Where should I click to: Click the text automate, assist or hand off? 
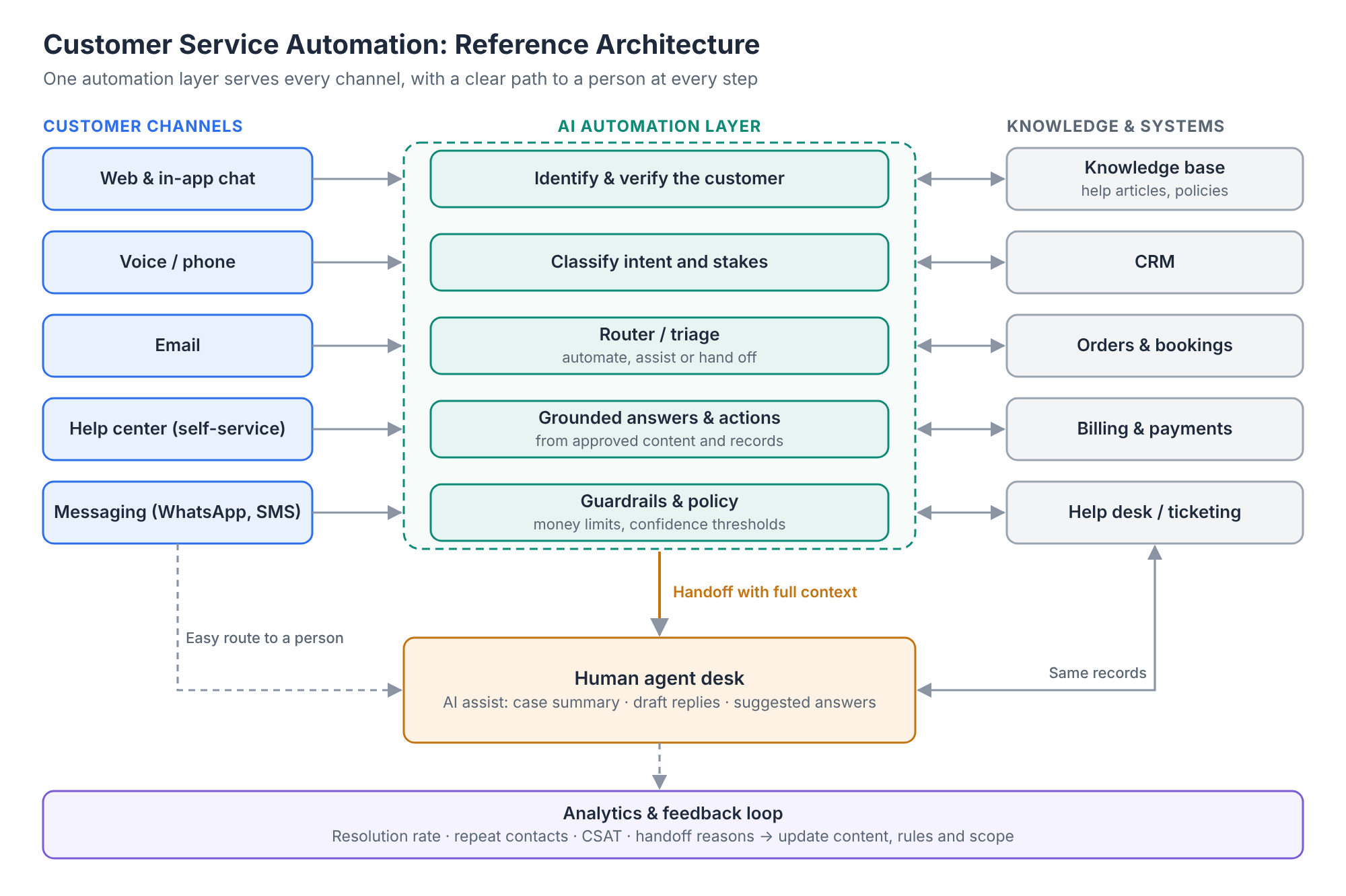point(660,358)
